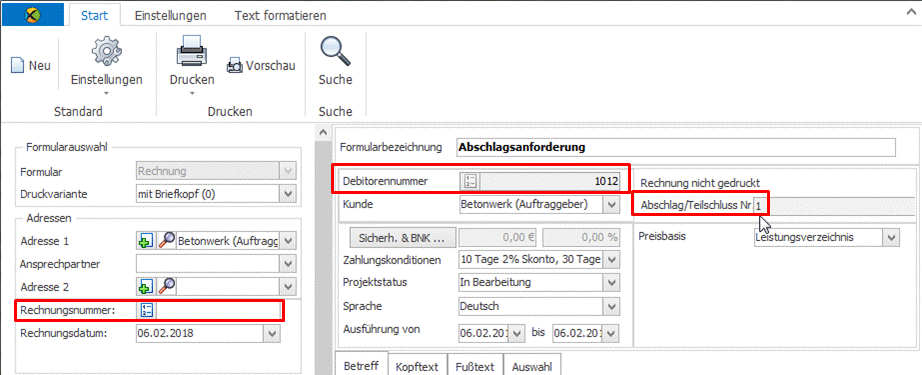Open the Druckvariante dropdown
The image size is (922, 375).
(288, 193)
